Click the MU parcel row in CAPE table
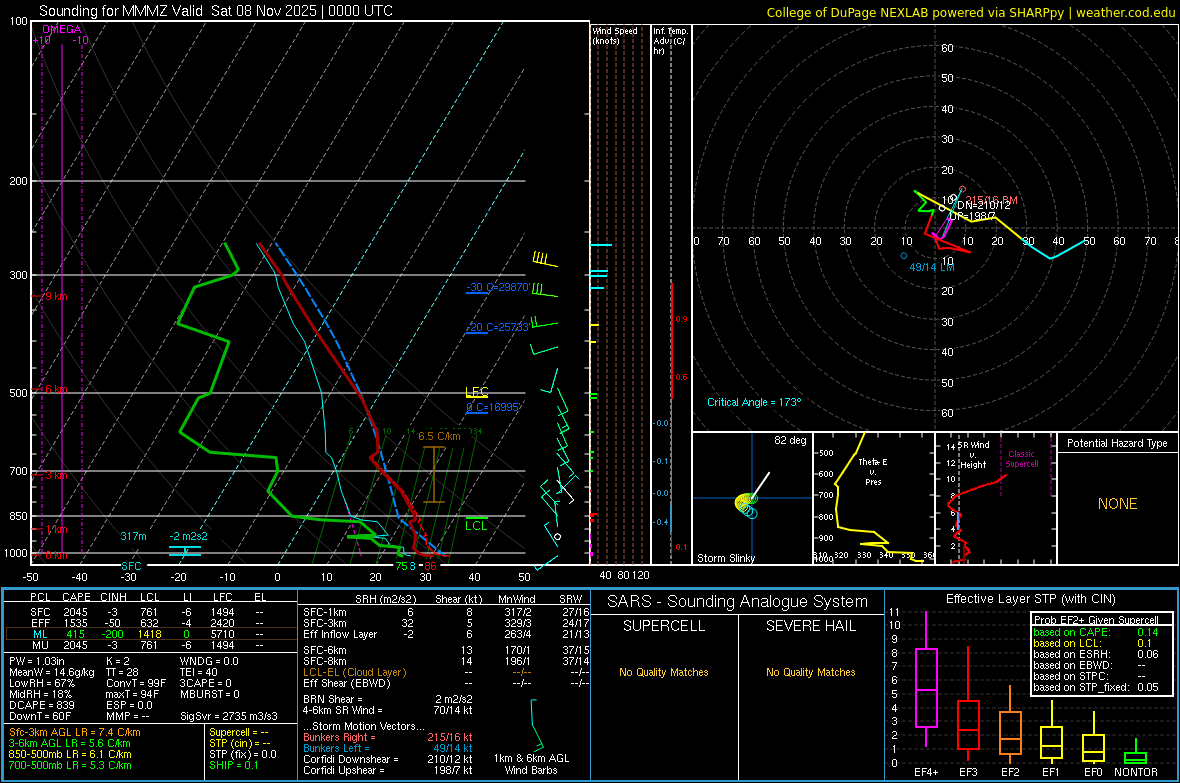This screenshot has width=1180, height=783. (149, 645)
